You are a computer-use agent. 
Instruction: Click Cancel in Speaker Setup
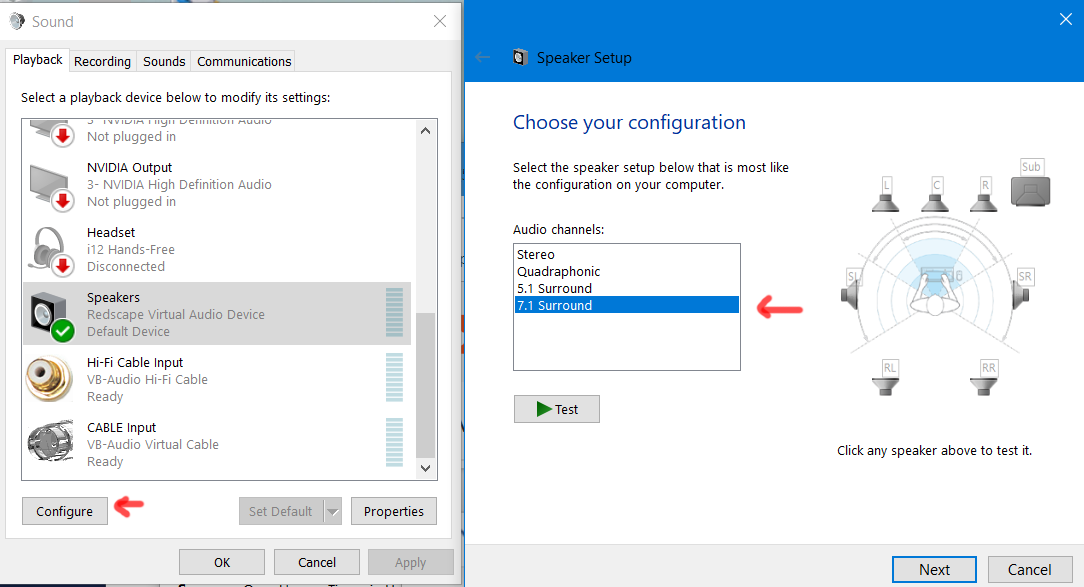pyautogui.click(x=1029, y=569)
